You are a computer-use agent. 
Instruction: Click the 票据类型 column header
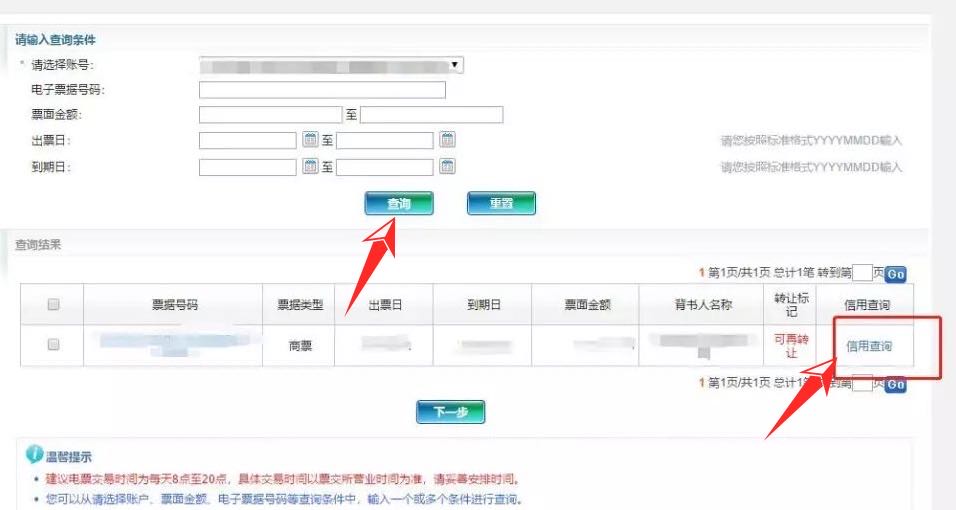(300, 304)
